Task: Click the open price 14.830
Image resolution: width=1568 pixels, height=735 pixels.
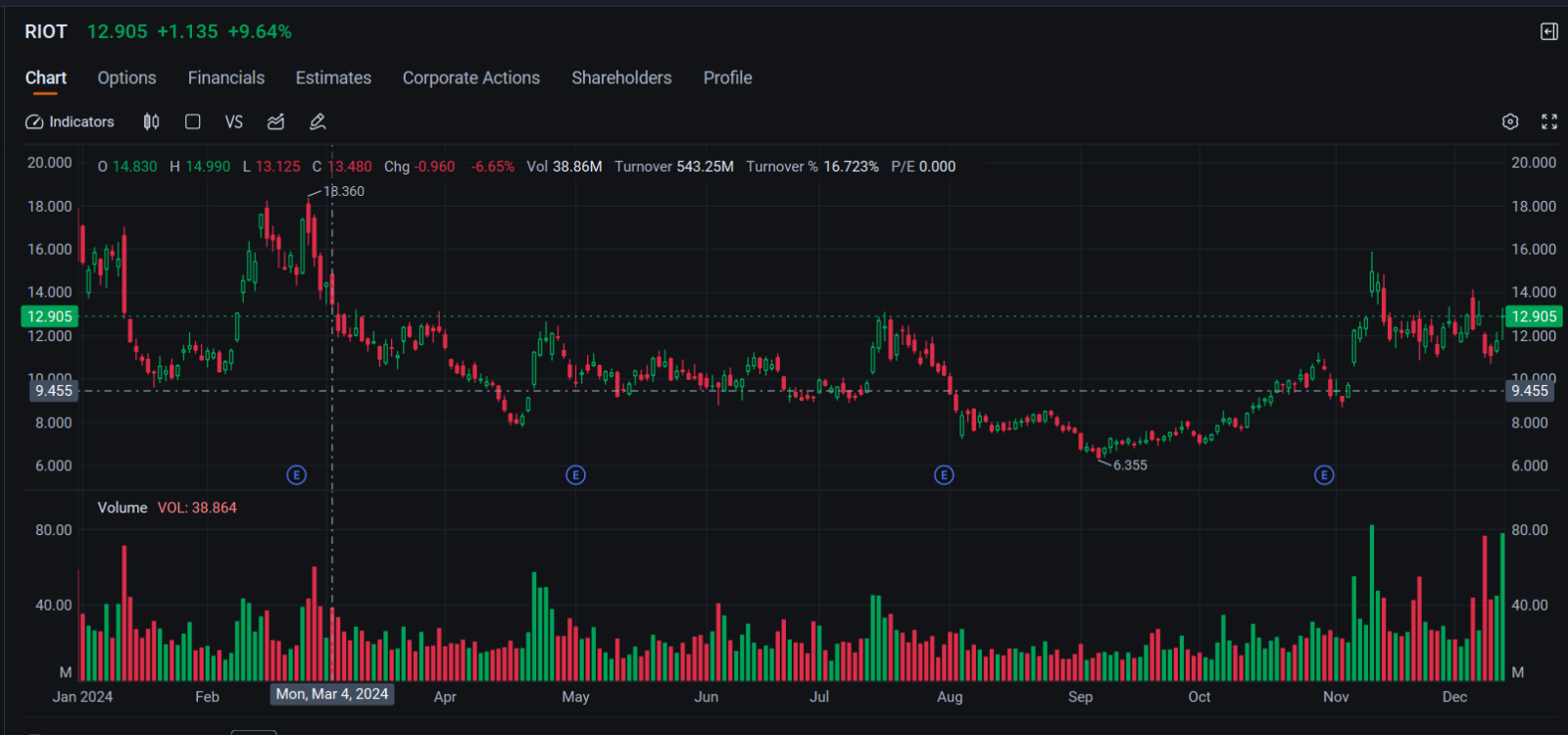Action: click(x=134, y=167)
